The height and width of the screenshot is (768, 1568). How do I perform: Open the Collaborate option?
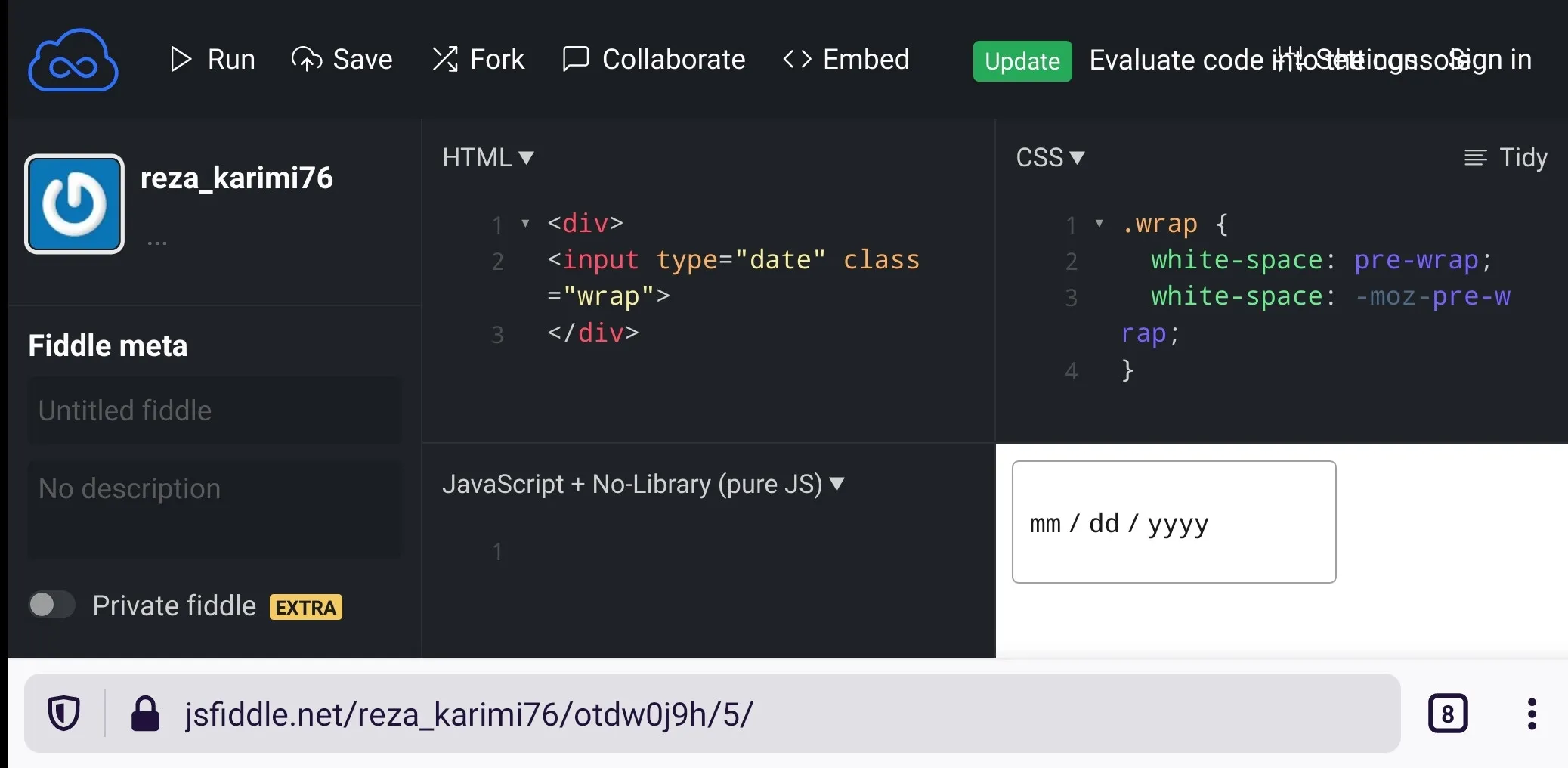[x=654, y=59]
